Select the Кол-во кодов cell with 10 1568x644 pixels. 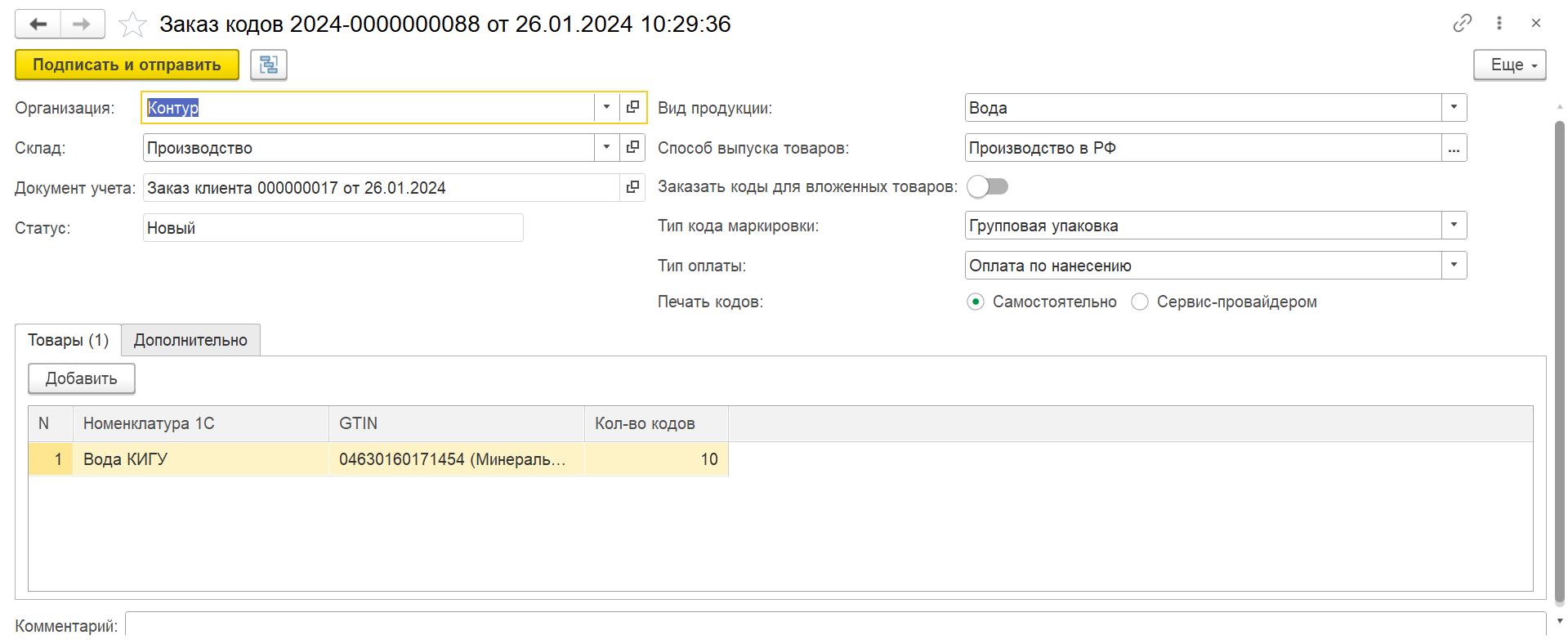656,459
